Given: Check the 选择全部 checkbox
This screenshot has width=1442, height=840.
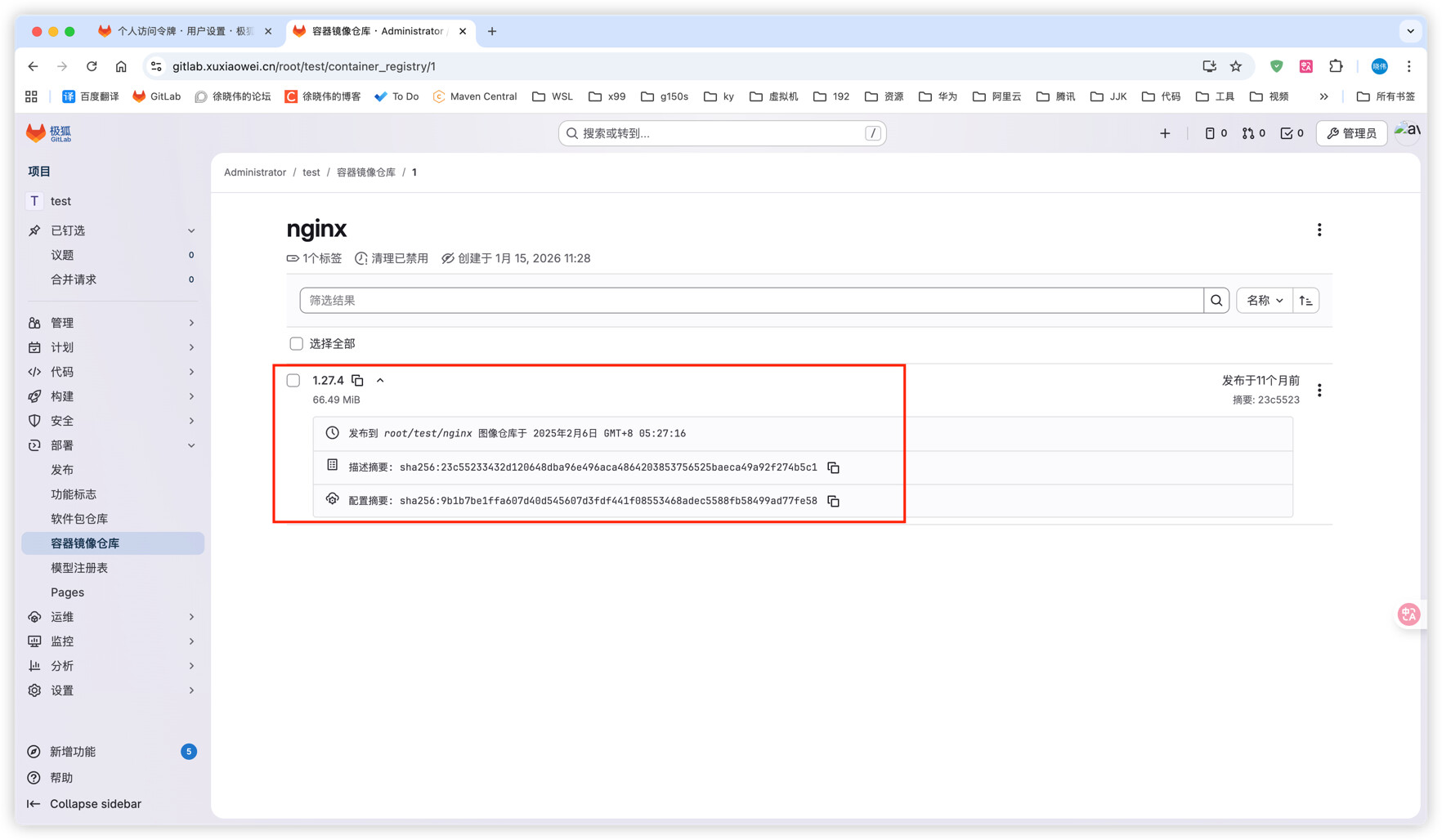Looking at the screenshot, I should [x=296, y=344].
